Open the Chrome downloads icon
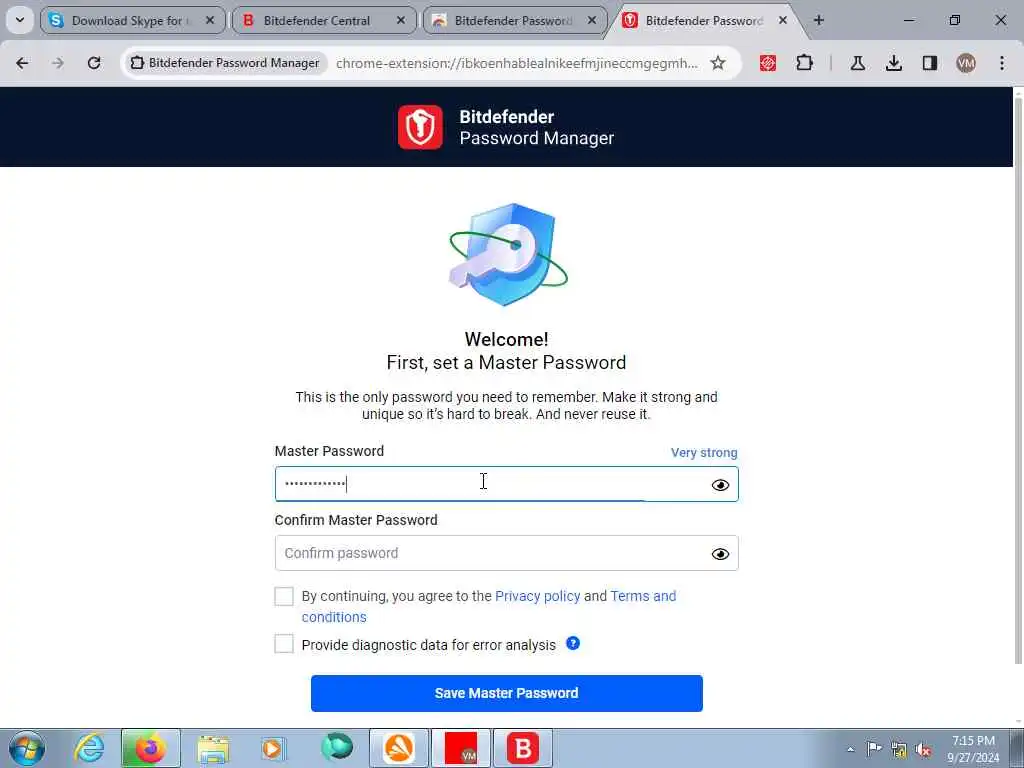This screenshot has width=1024, height=768. tap(894, 63)
